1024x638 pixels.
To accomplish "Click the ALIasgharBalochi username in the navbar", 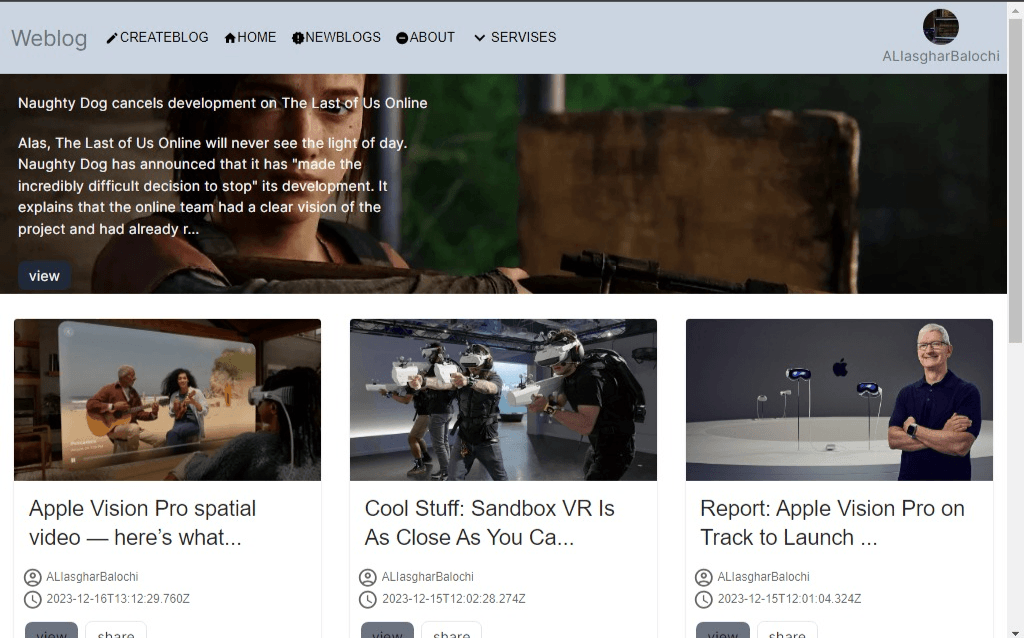I will [940, 56].
